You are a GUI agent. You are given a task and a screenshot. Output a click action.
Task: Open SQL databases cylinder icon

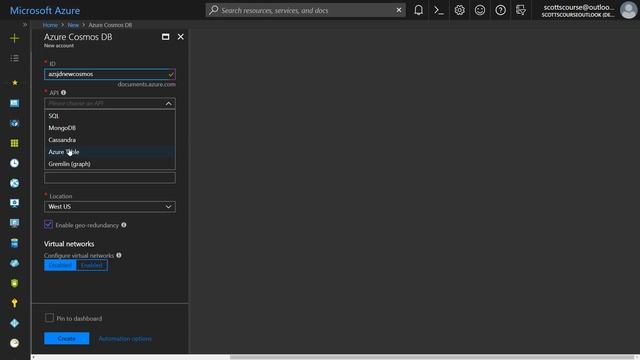coord(14,243)
